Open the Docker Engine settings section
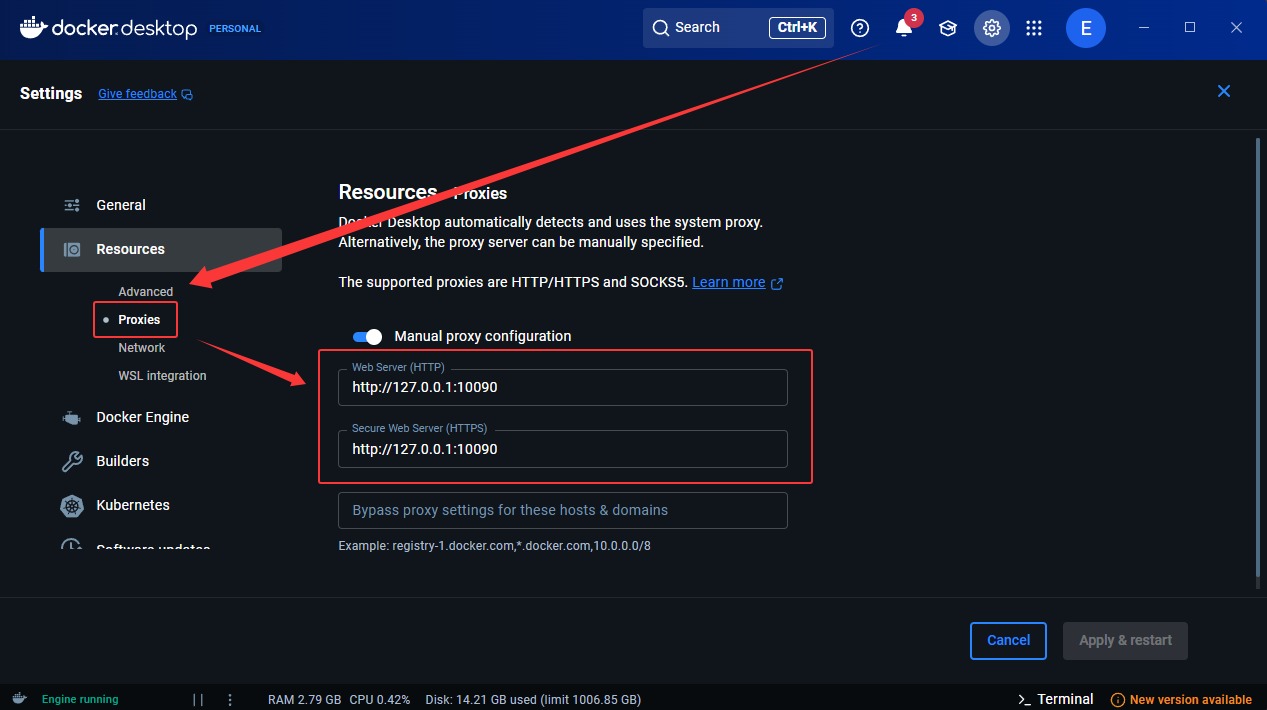 (x=142, y=417)
